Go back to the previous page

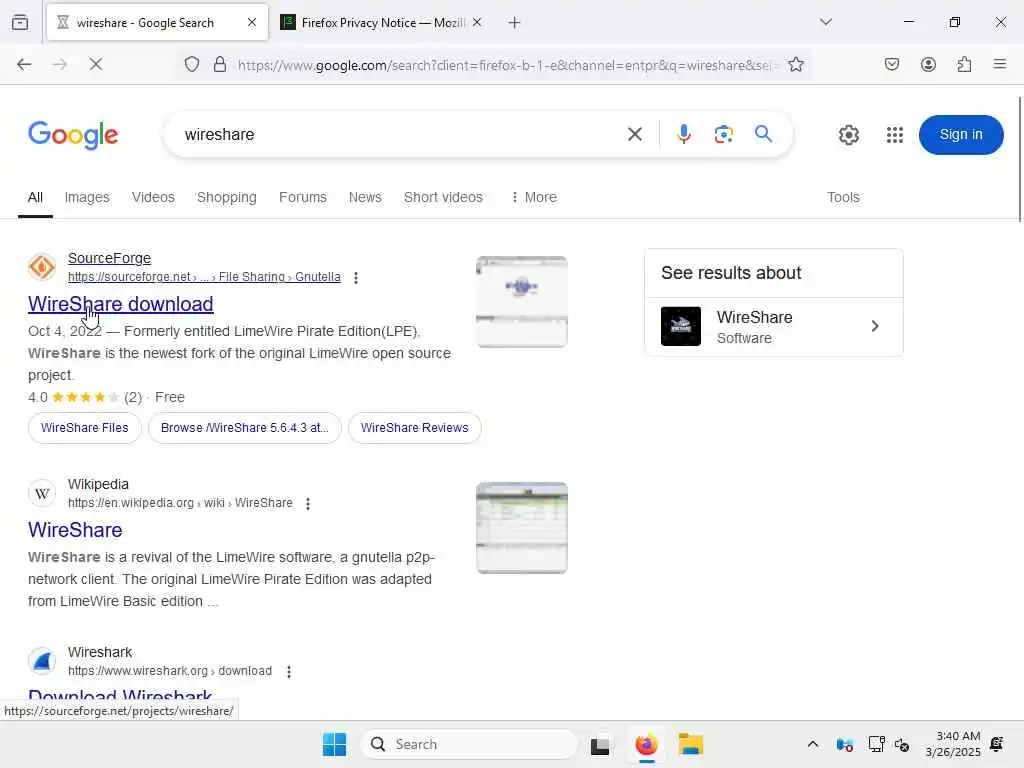coord(24,64)
